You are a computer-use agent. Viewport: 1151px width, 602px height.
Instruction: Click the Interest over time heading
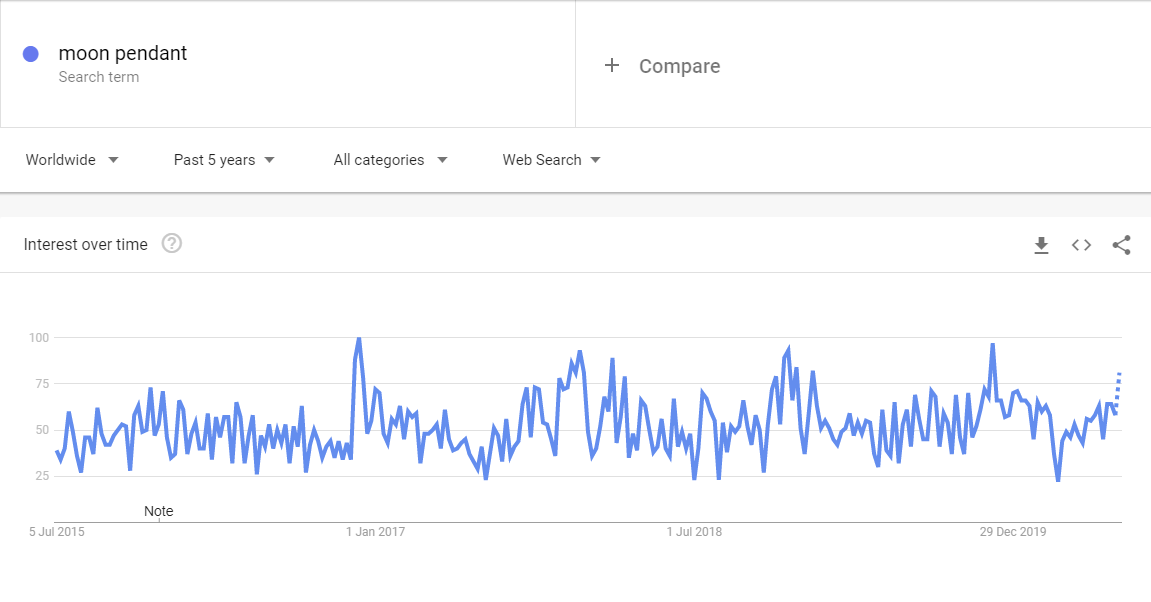click(x=85, y=244)
